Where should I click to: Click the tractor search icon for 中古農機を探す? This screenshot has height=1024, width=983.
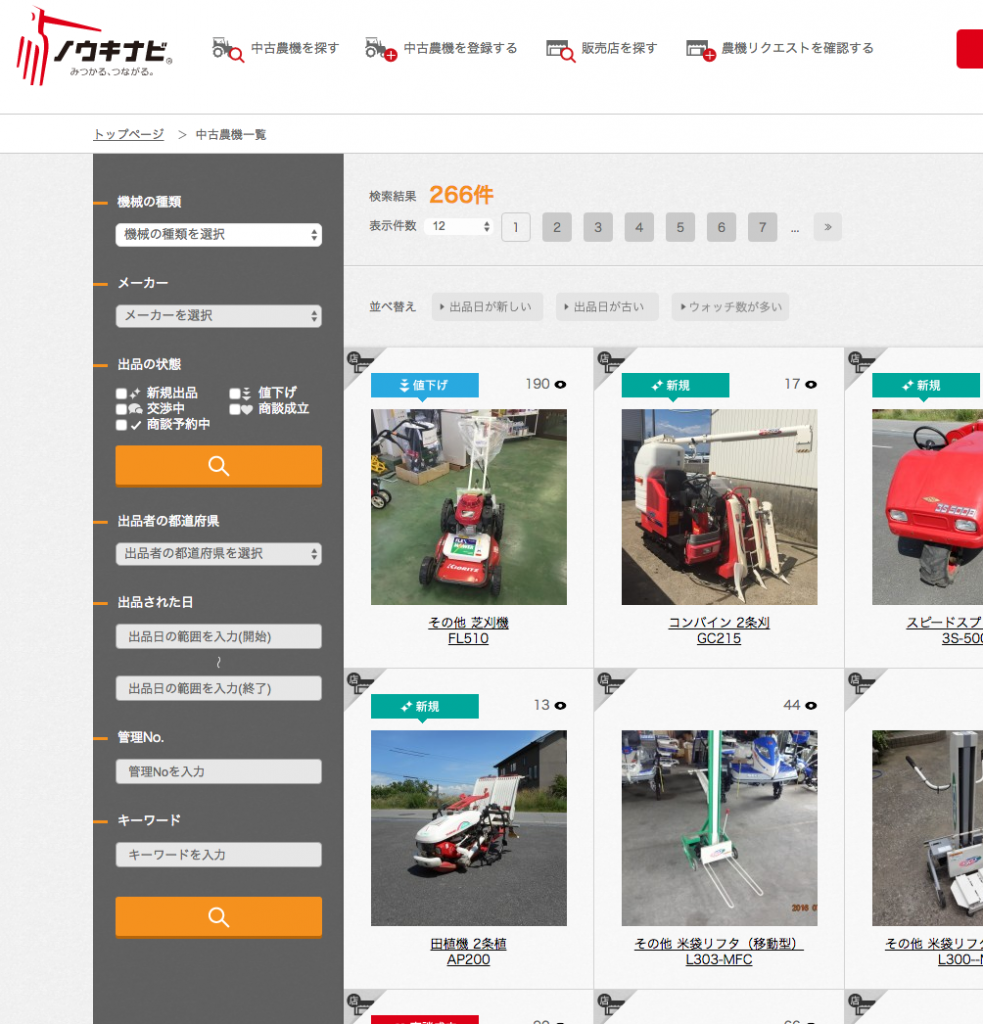point(227,48)
